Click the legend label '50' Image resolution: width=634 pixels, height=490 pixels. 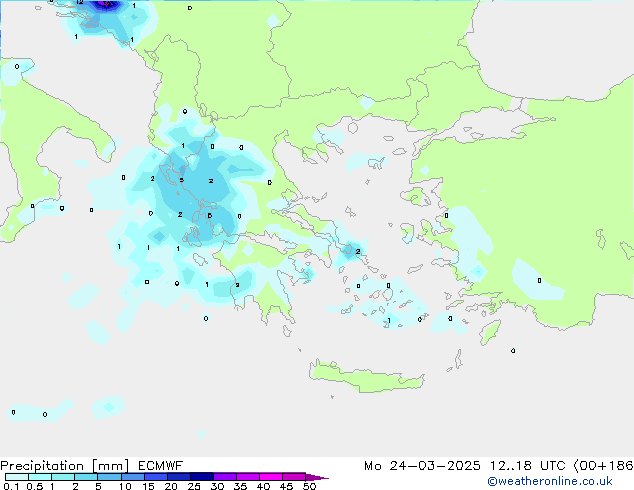click(x=309, y=486)
